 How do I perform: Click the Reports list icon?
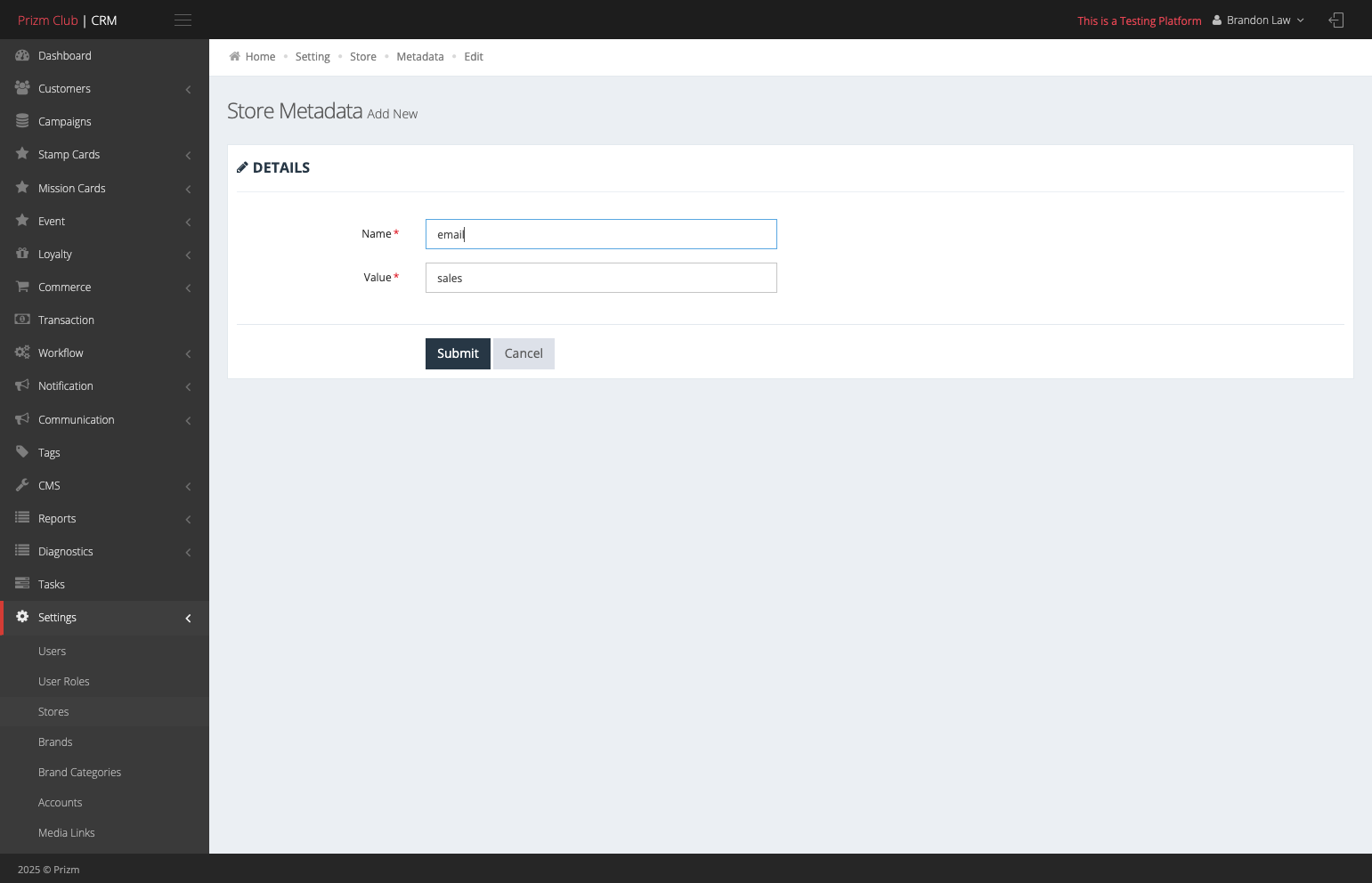pos(22,518)
